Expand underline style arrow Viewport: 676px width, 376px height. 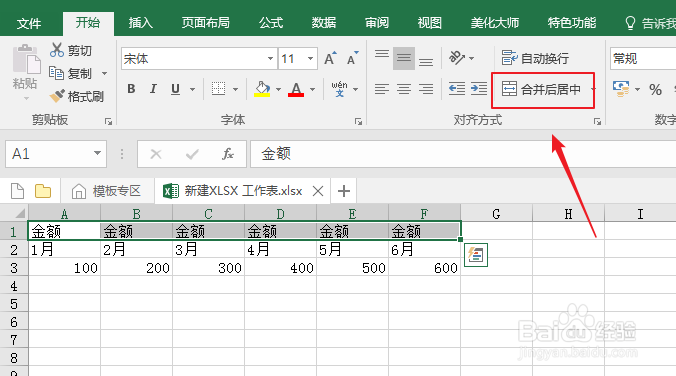coord(192,89)
